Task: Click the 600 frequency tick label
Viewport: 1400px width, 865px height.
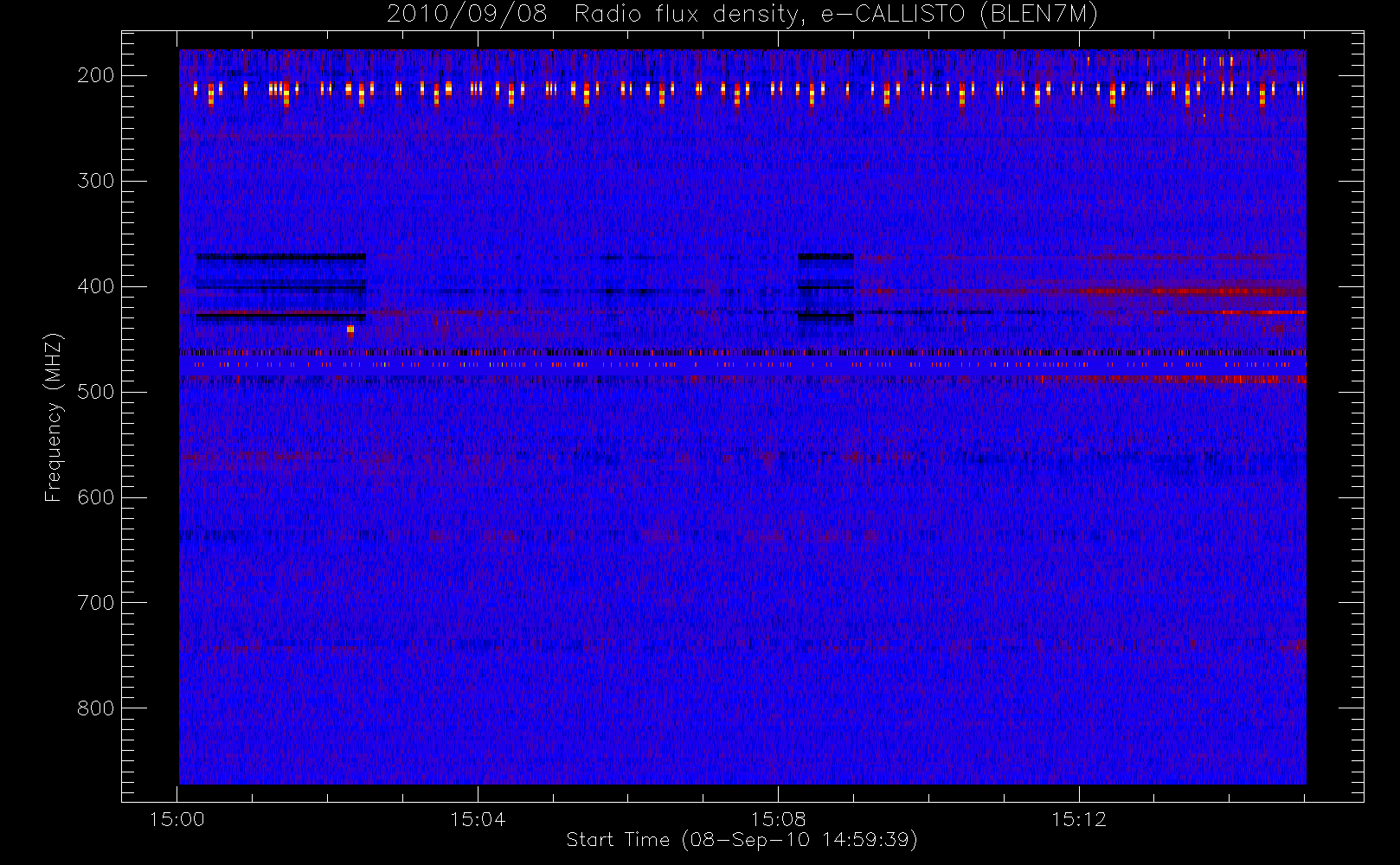Action: [x=96, y=497]
